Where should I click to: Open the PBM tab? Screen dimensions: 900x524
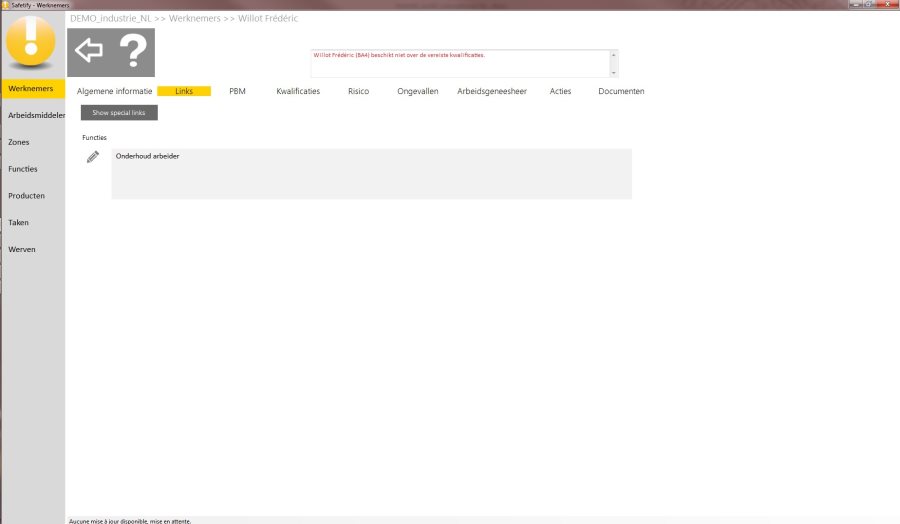click(237, 91)
